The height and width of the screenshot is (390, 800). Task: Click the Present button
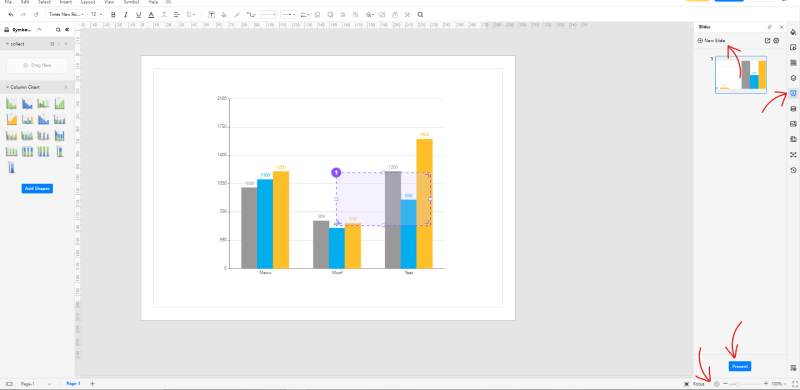(x=740, y=366)
